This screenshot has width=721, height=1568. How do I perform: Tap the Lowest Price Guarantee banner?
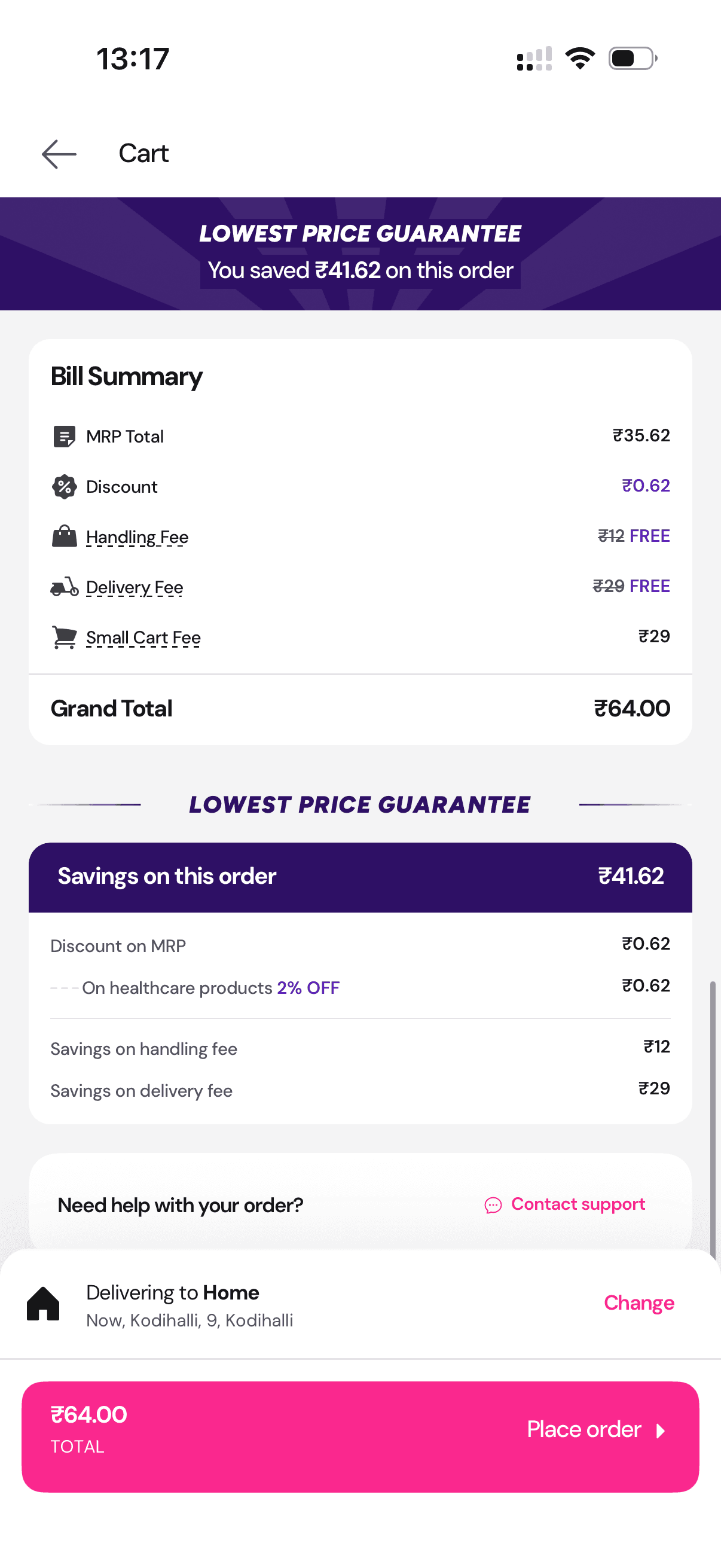[x=360, y=254]
